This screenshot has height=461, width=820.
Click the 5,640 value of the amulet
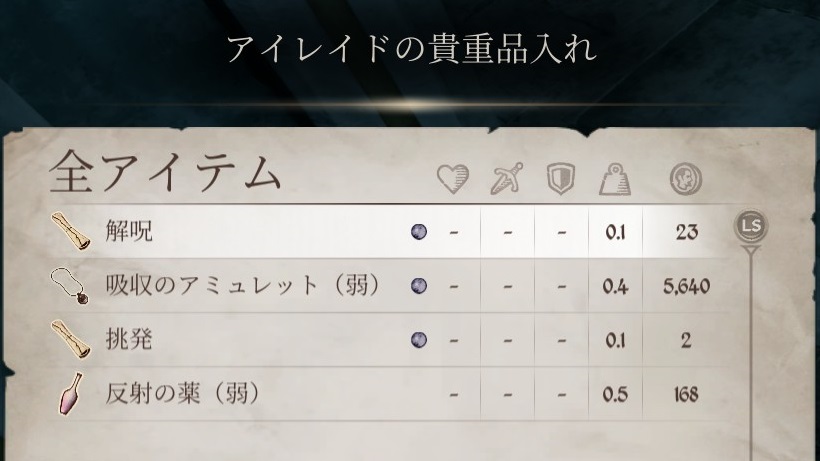click(x=686, y=286)
